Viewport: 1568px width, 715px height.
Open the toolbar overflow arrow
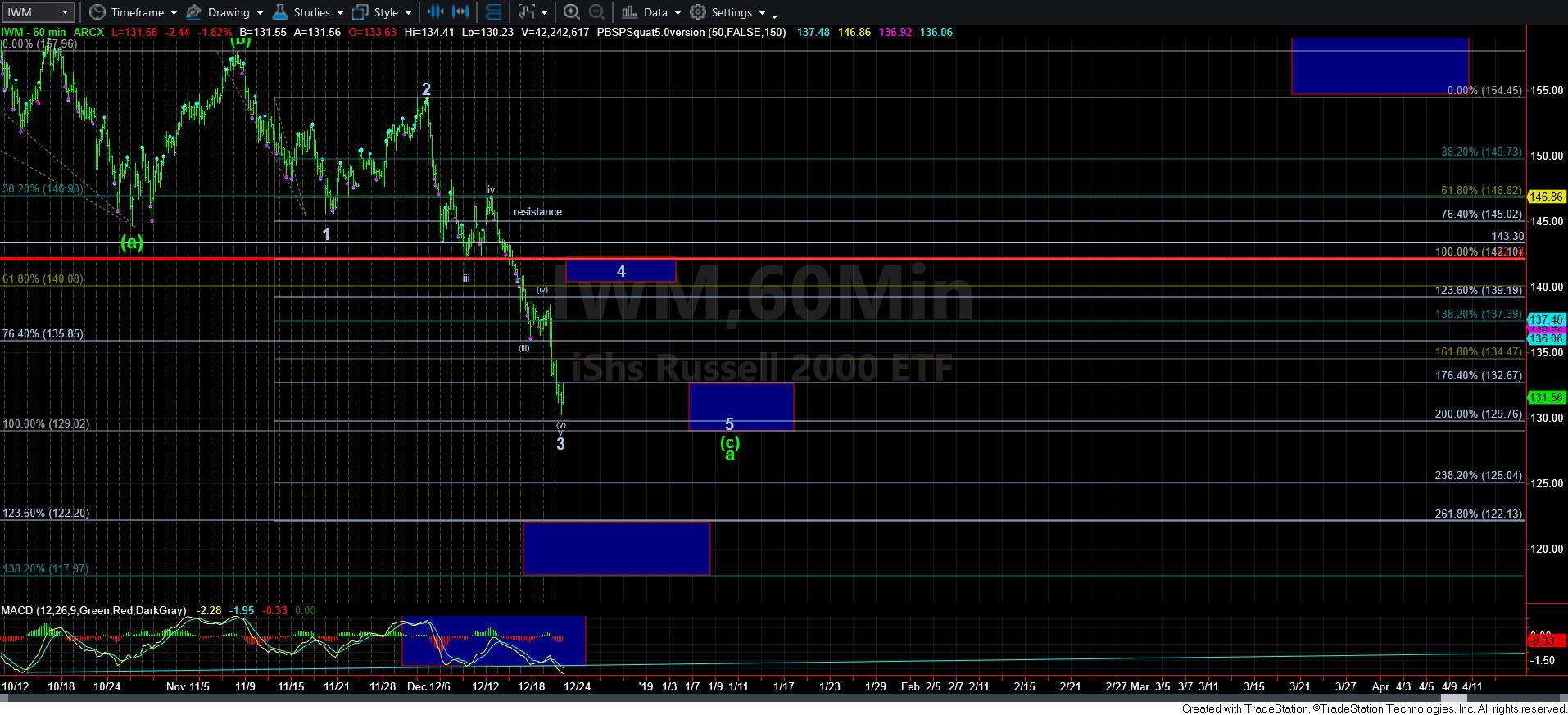click(774, 15)
